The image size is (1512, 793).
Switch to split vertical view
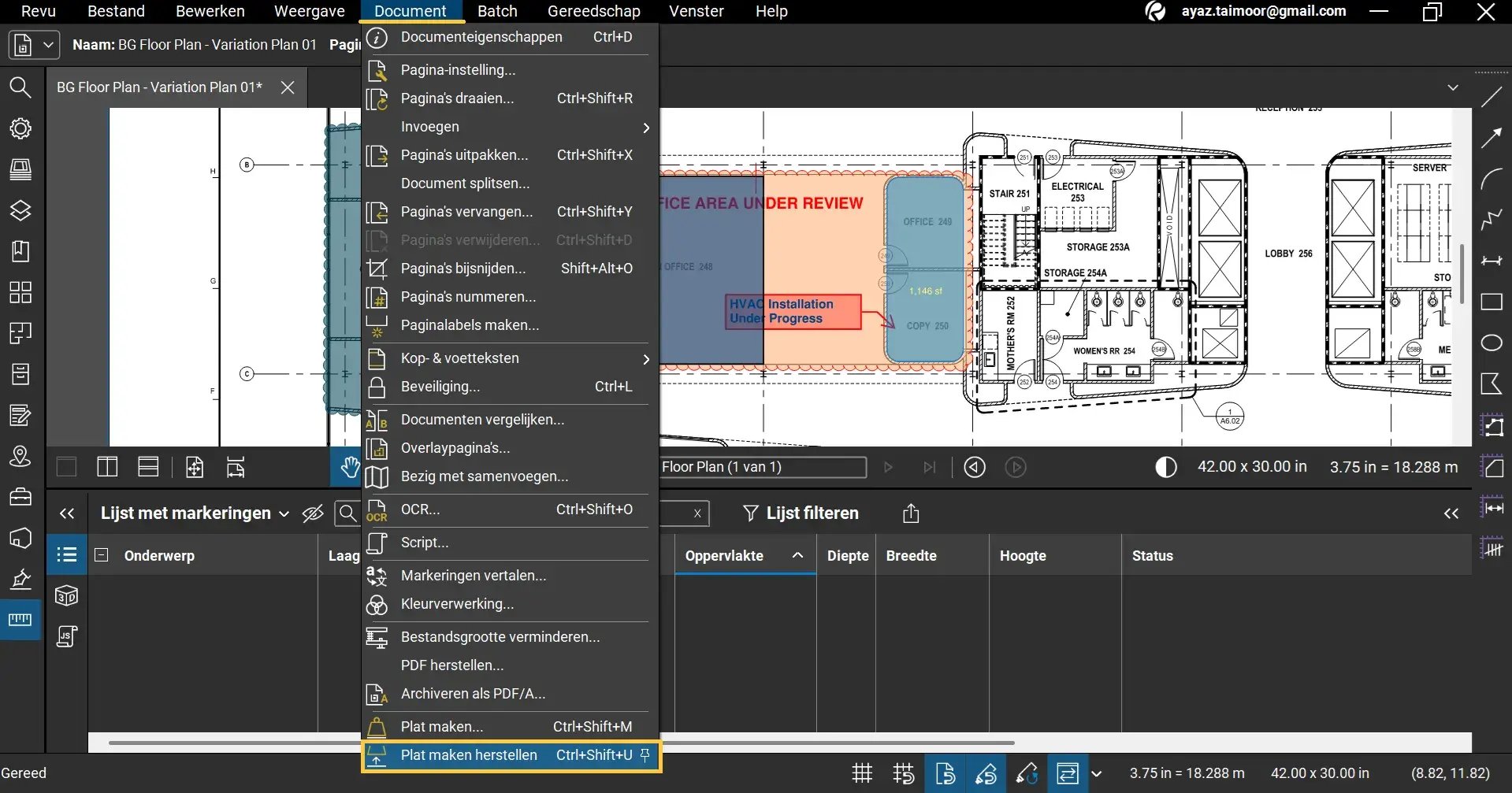[x=107, y=467]
